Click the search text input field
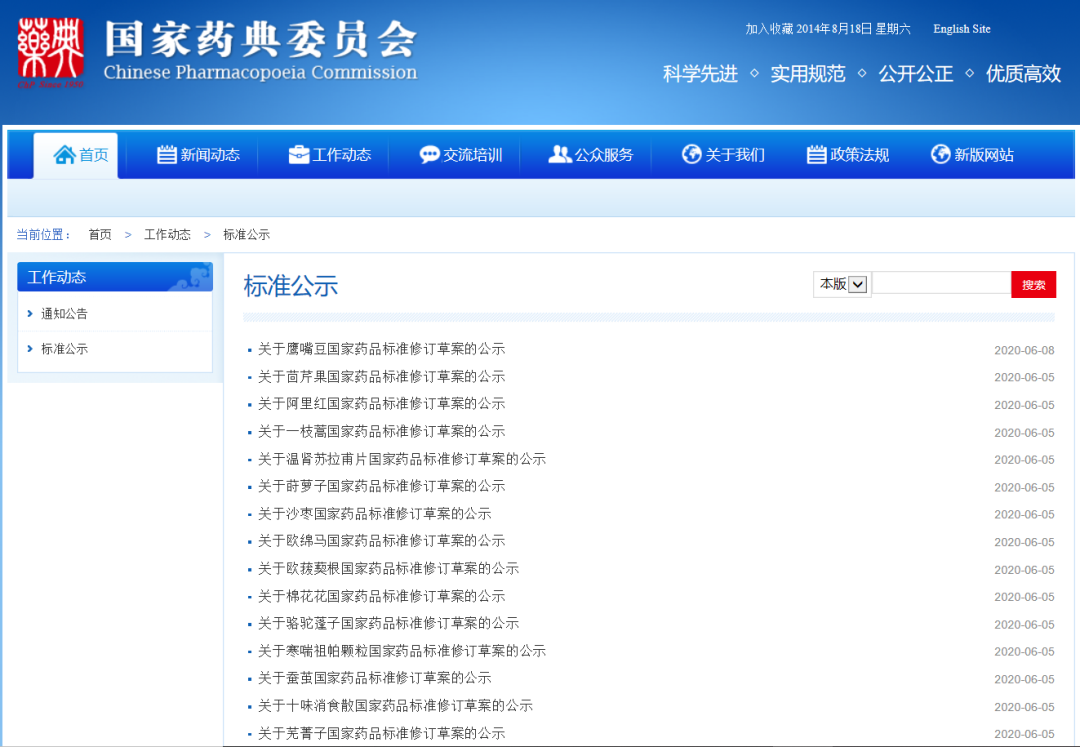Screen dimensions: 1080x747 pos(941,284)
